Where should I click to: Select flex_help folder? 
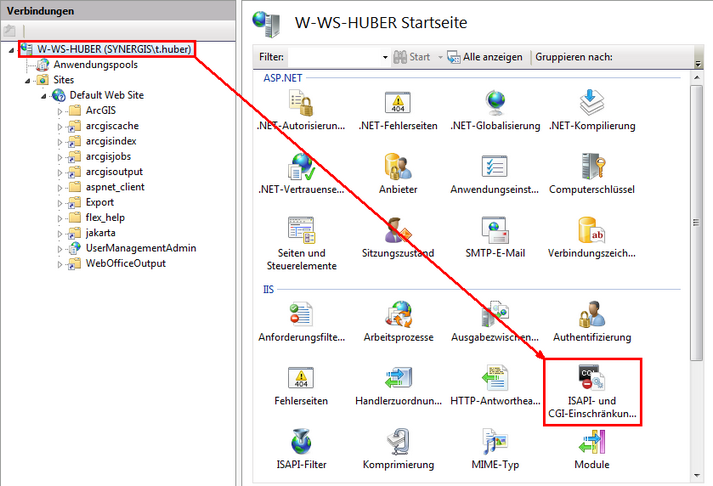(x=105, y=218)
